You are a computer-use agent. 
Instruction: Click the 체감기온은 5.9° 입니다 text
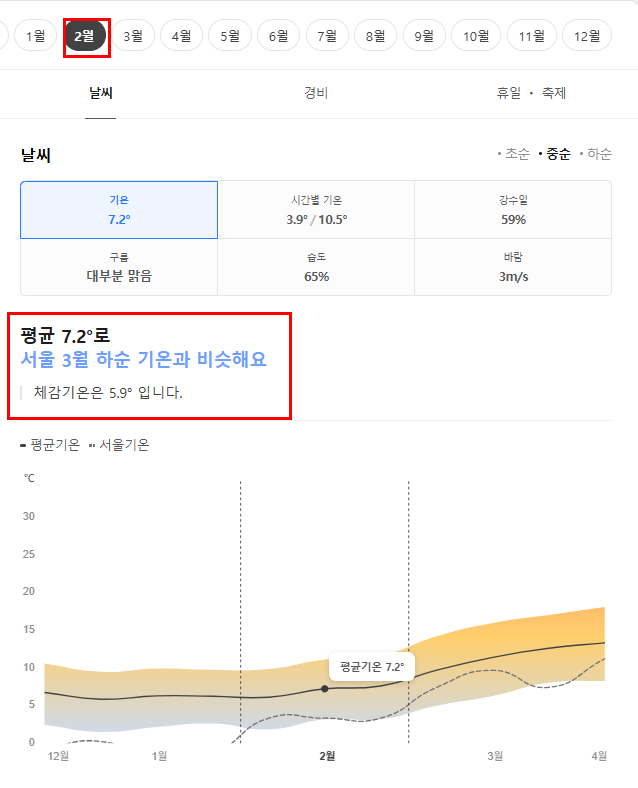(x=108, y=392)
